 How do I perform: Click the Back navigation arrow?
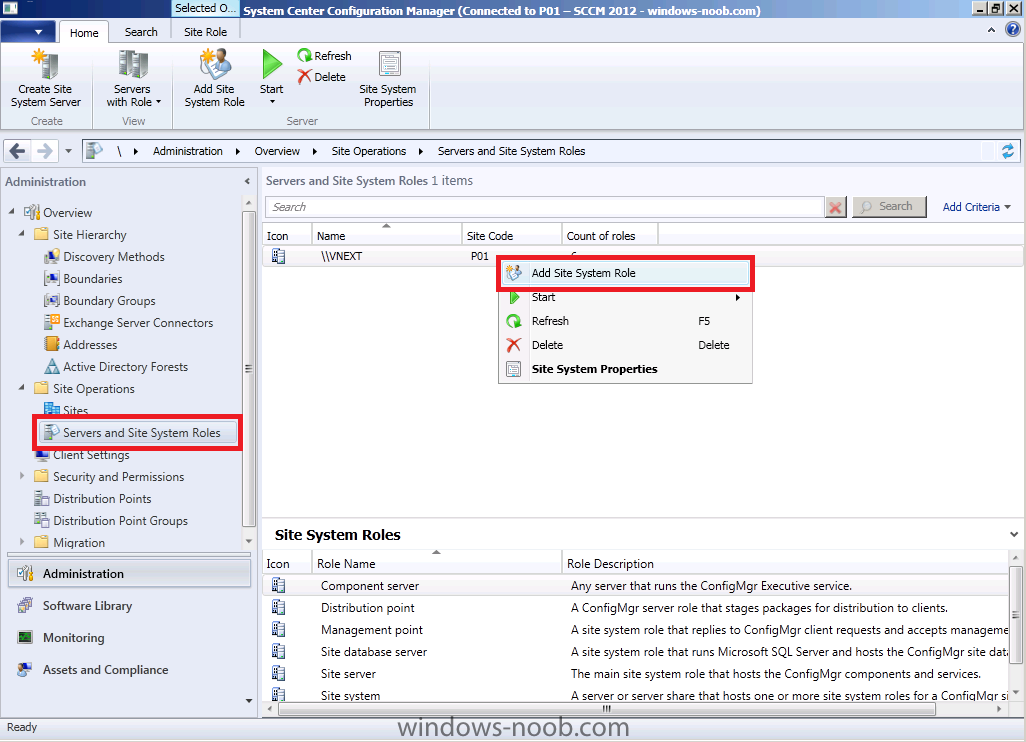pyautogui.click(x=18, y=151)
